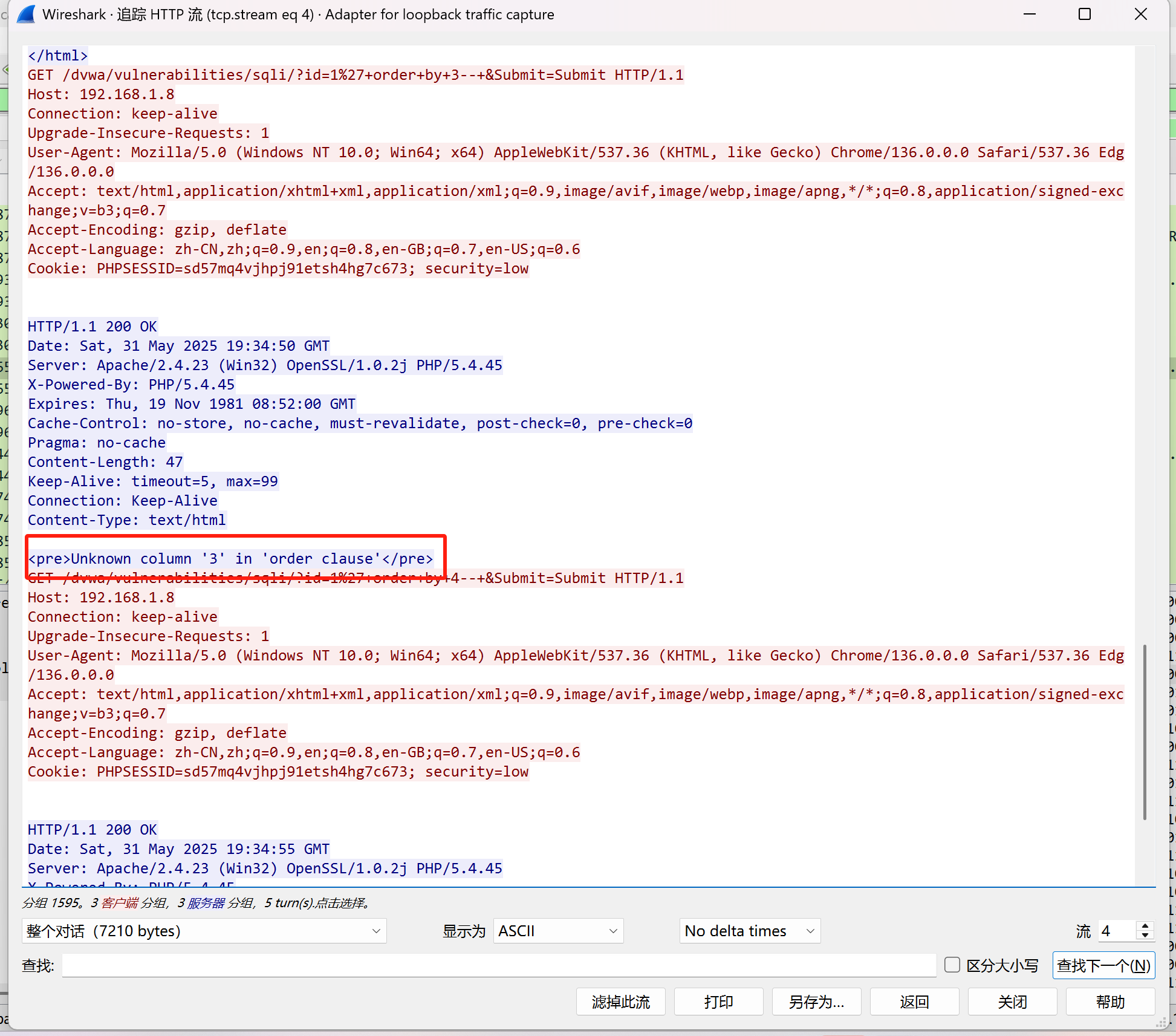Toggle the 区分大小写 case-sensitive checkbox

952,965
